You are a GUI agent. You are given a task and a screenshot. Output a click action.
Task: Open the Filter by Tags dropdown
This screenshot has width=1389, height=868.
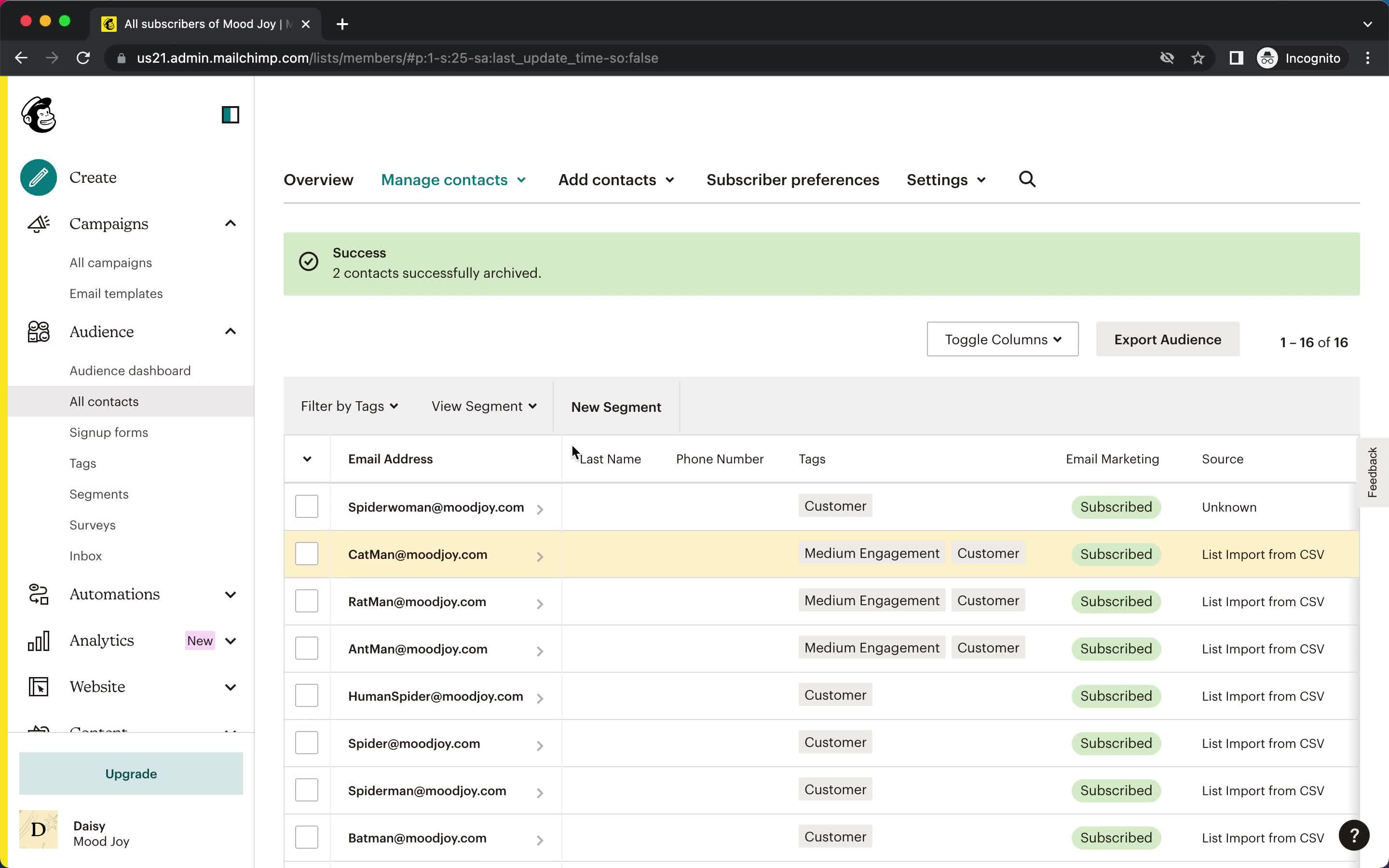pos(350,407)
